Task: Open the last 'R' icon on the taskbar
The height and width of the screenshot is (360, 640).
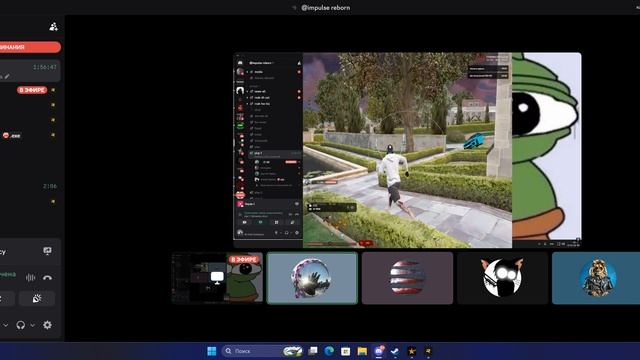Action: point(428,351)
